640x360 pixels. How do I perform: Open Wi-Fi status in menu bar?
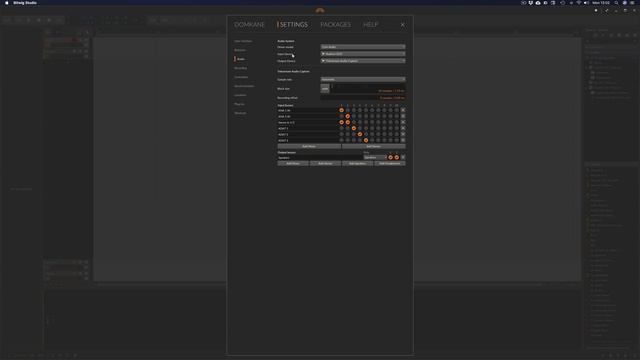[578, 3]
